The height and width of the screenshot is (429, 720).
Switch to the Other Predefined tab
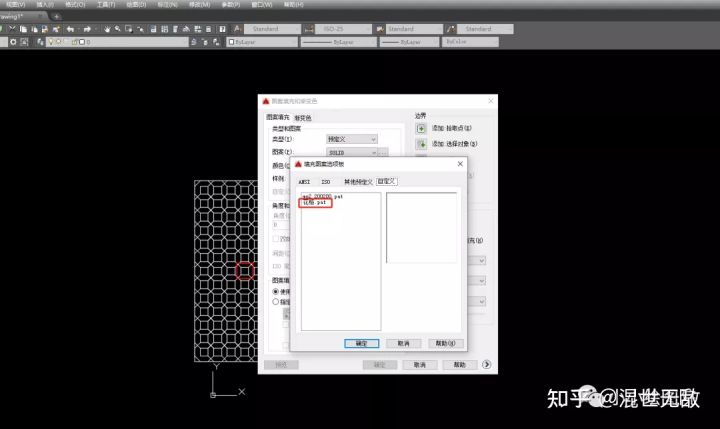[358, 182]
